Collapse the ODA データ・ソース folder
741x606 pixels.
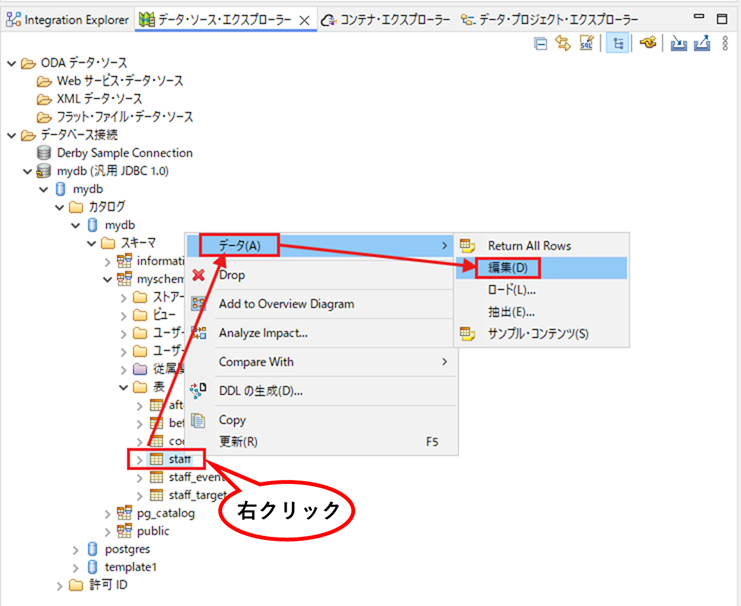tap(12, 63)
